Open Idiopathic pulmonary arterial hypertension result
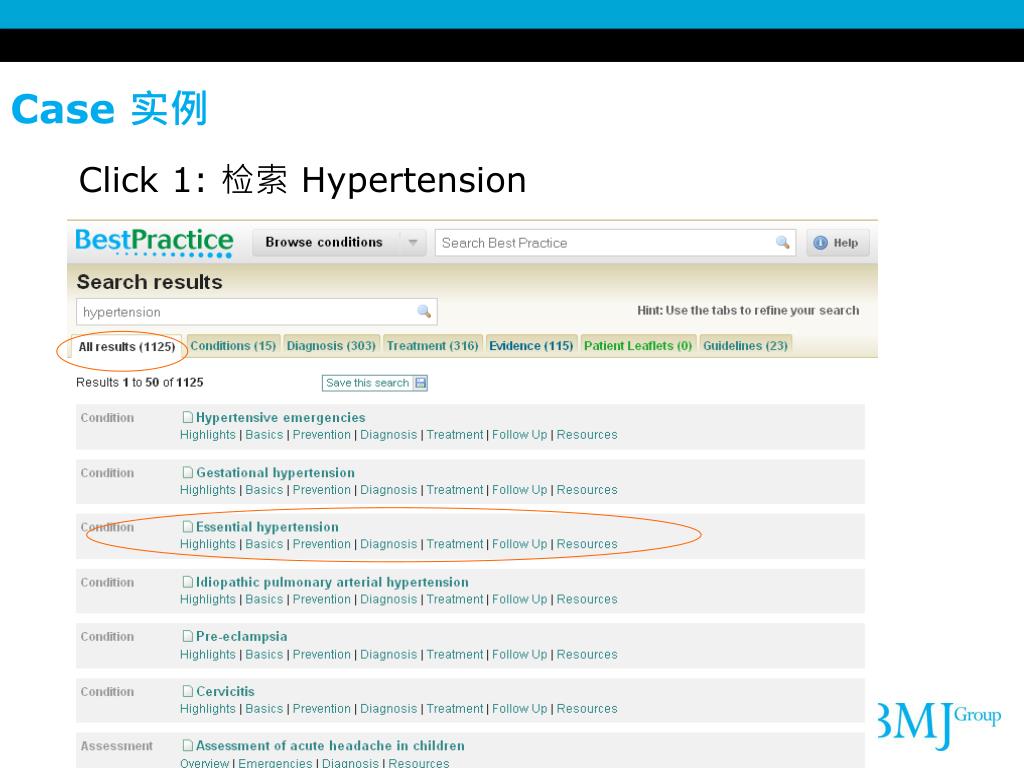1024x768 pixels. tap(332, 582)
